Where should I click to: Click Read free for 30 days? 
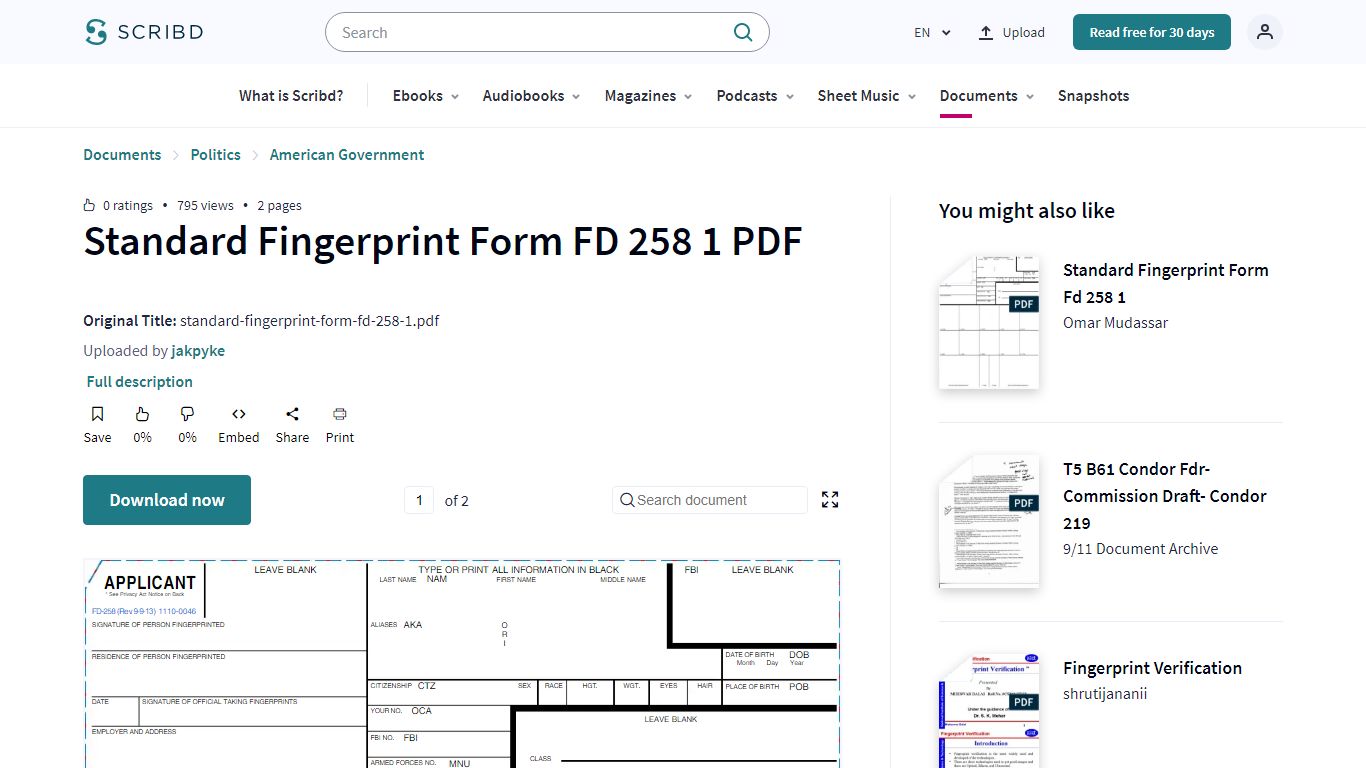point(1152,32)
